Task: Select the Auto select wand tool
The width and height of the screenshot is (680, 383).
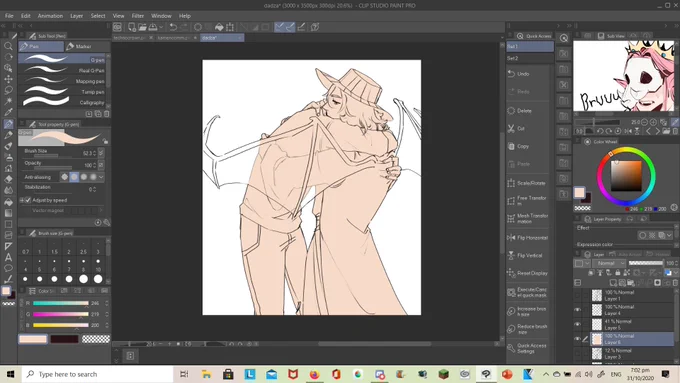Action: coord(8,101)
